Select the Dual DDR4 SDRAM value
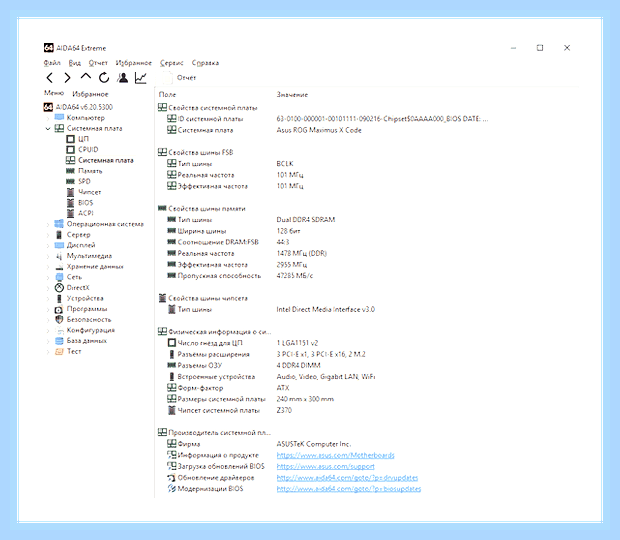The height and width of the screenshot is (540, 620). (x=306, y=220)
